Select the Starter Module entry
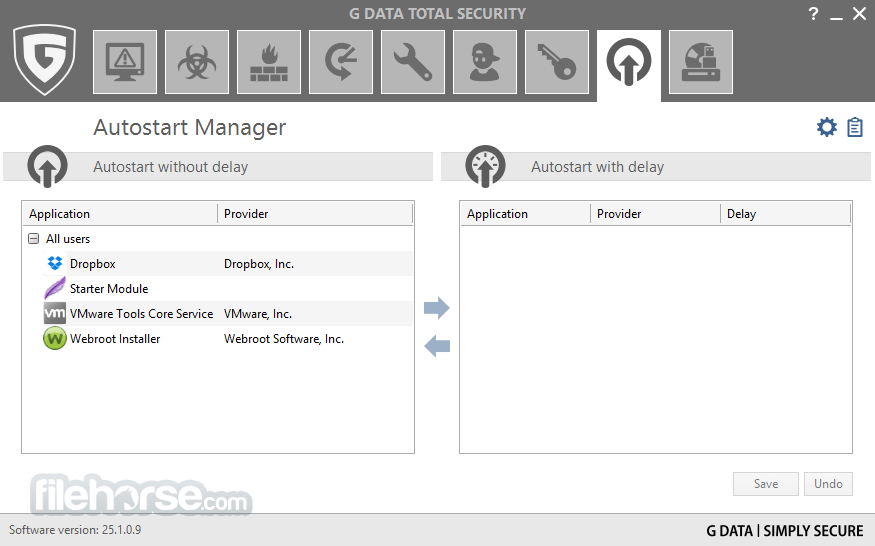 pyautogui.click(x=218, y=289)
